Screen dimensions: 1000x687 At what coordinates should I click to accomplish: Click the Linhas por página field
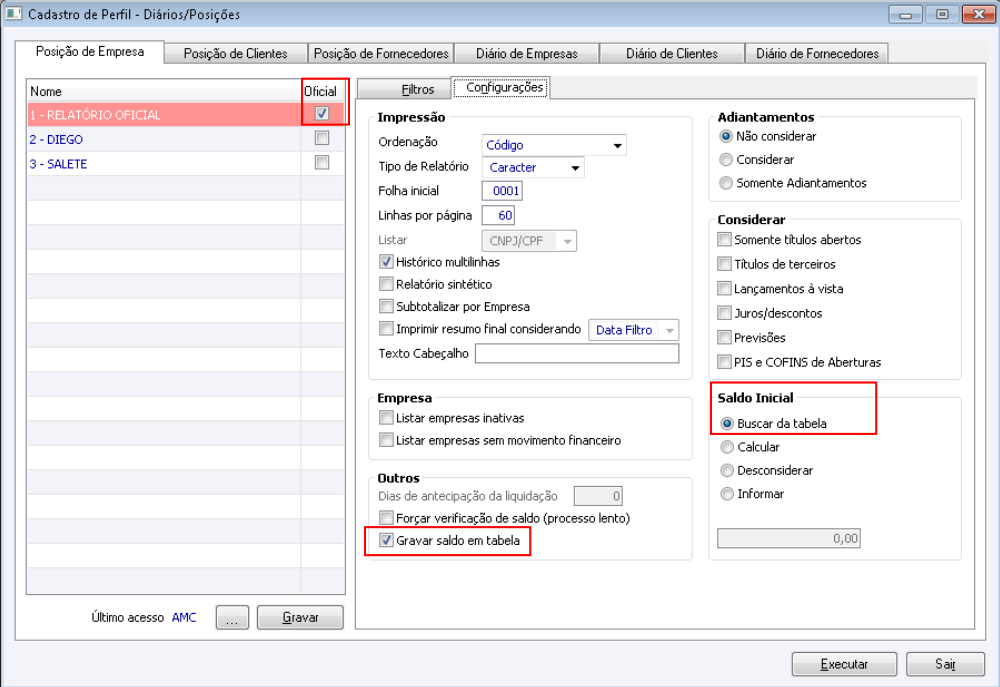pos(498,215)
